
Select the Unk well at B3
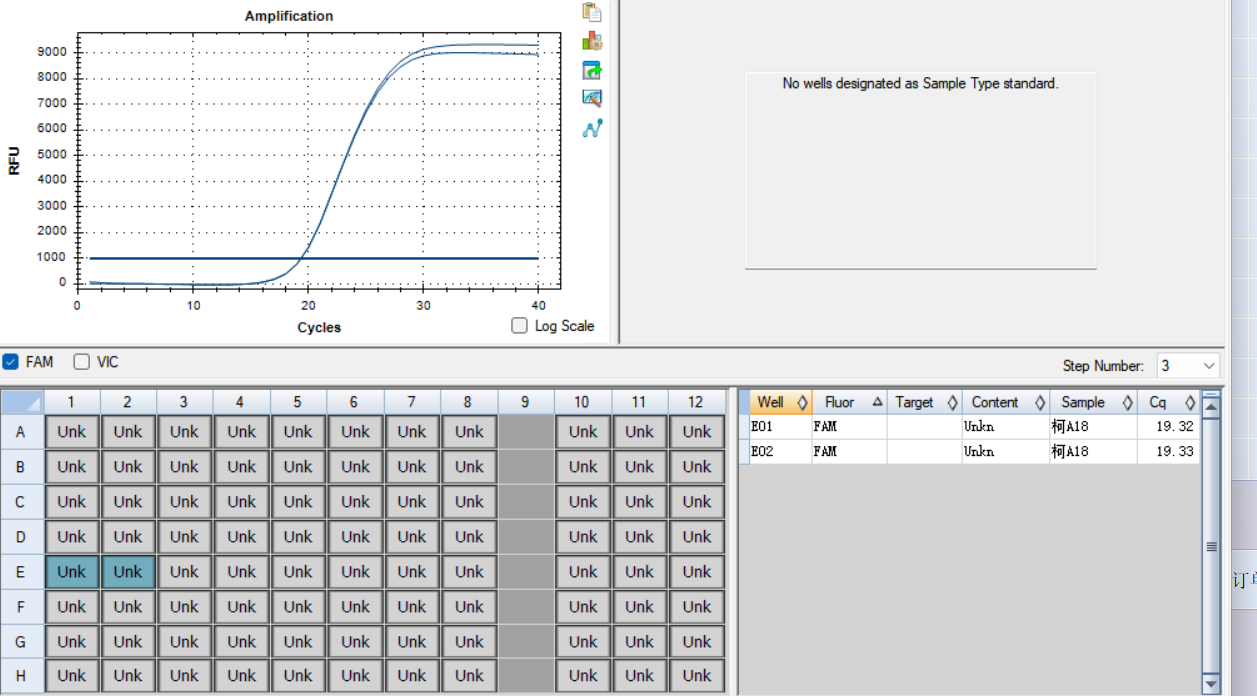tap(184, 467)
